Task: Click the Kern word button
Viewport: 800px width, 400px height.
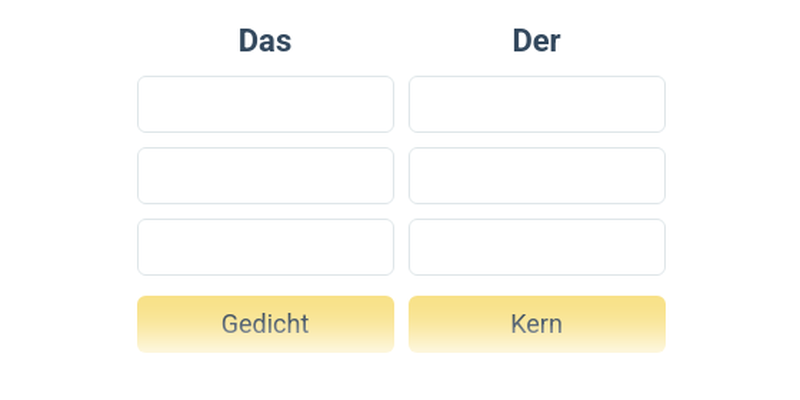Action: pos(536,324)
